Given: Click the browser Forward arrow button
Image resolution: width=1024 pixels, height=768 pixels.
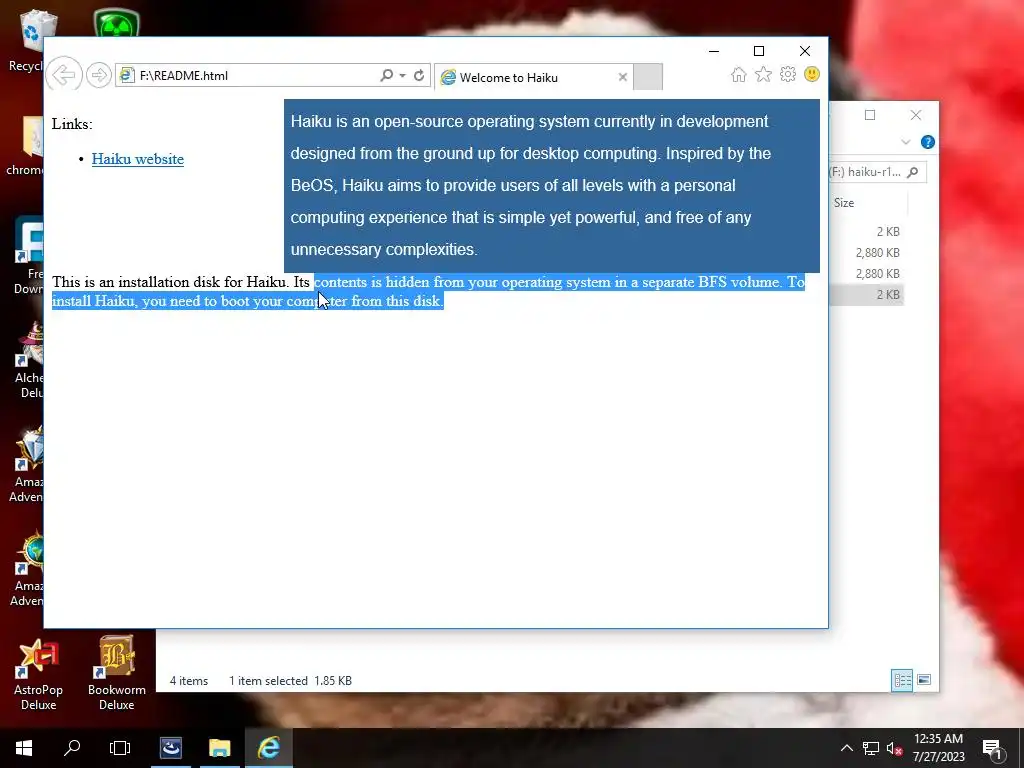Looking at the screenshot, I should 99,75.
